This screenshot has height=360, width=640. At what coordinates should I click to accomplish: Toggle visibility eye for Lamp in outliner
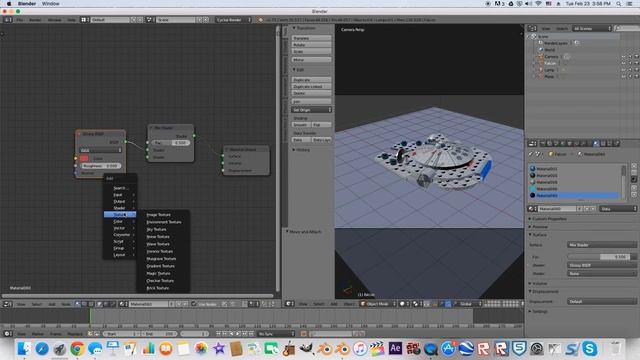coord(623,70)
